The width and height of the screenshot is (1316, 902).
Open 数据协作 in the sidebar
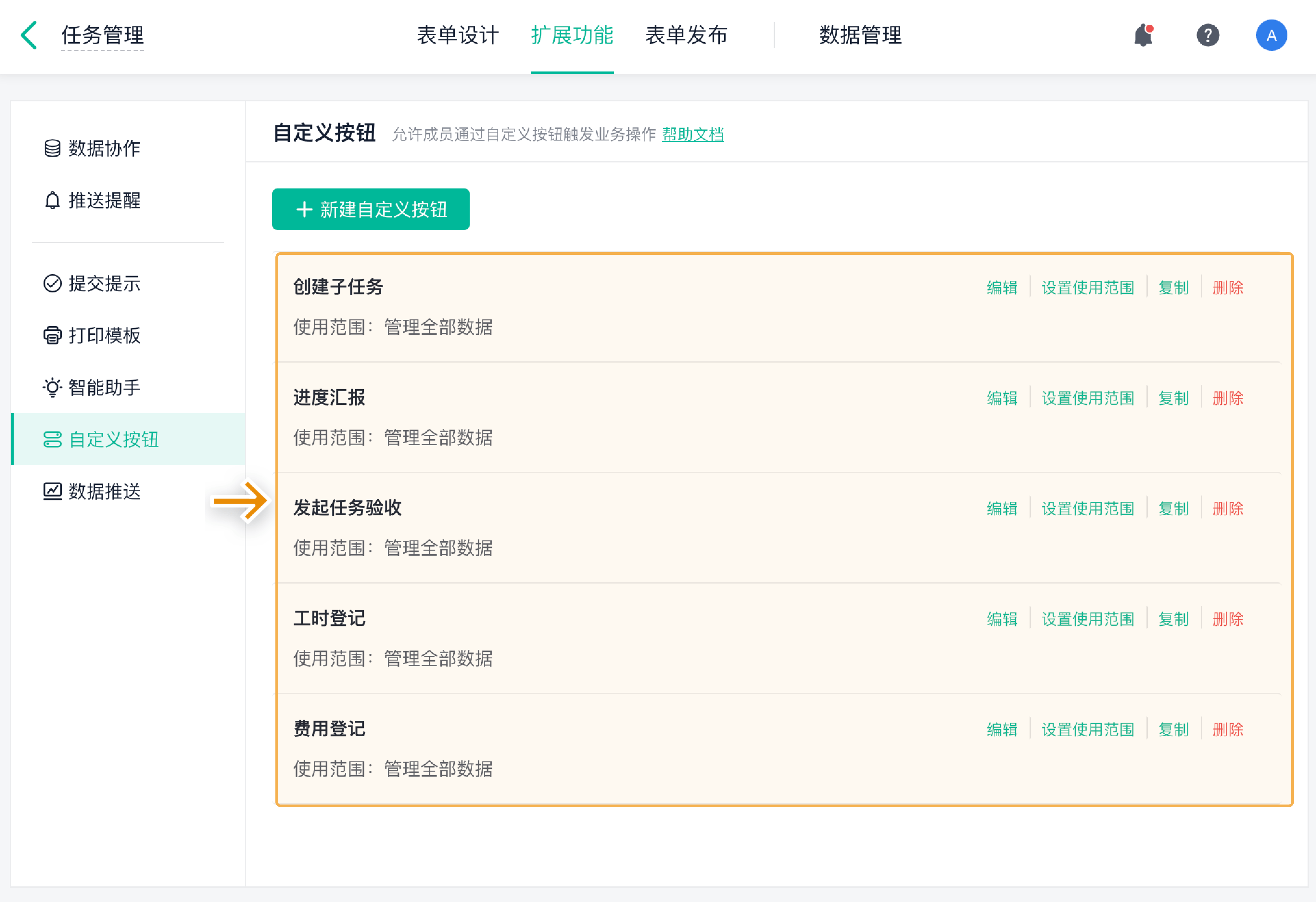128,148
